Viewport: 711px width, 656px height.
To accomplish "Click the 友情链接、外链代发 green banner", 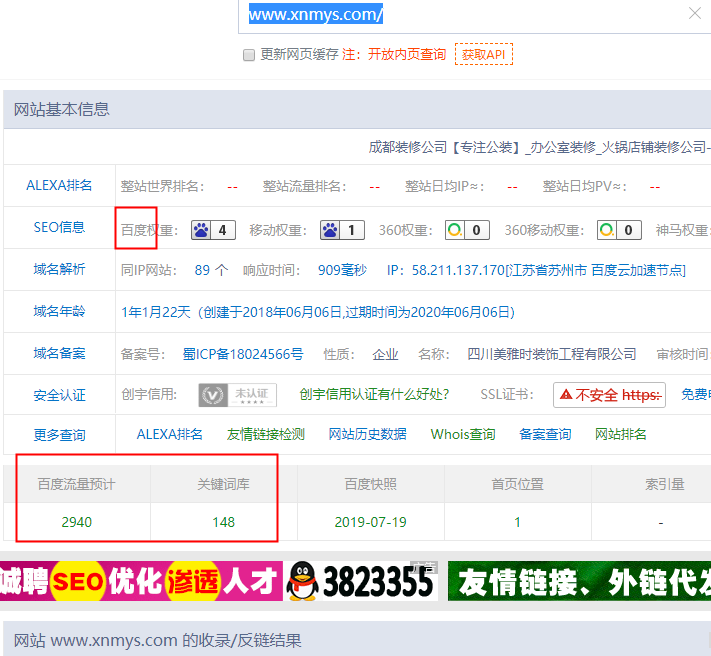I will click(580, 580).
